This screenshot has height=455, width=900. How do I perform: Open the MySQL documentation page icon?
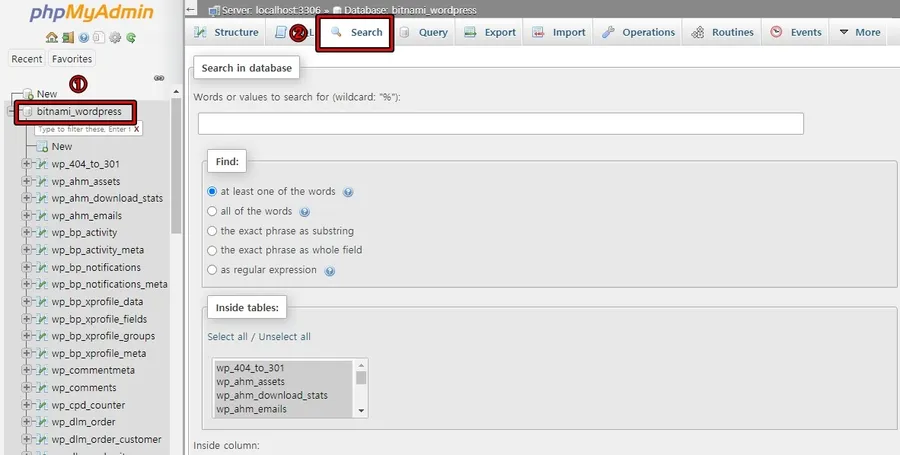click(x=99, y=38)
